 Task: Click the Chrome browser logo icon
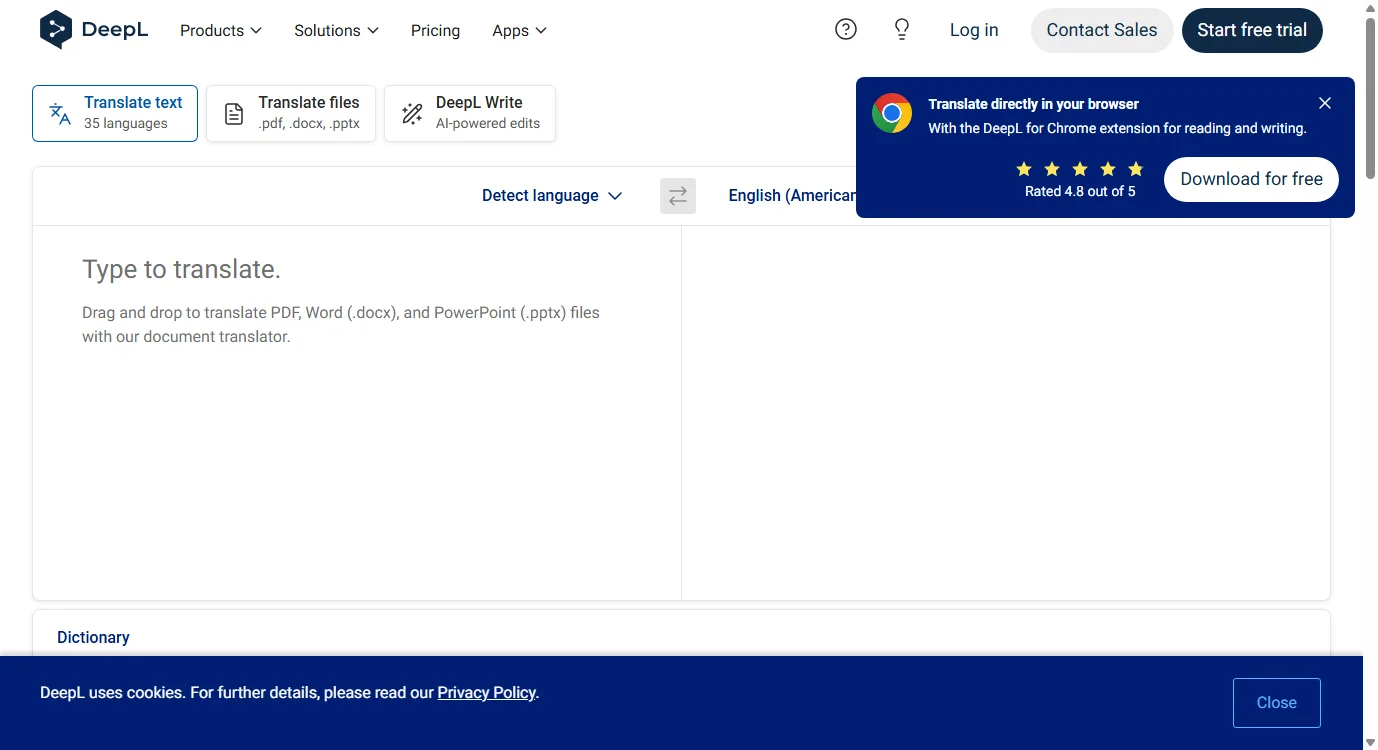click(x=892, y=114)
